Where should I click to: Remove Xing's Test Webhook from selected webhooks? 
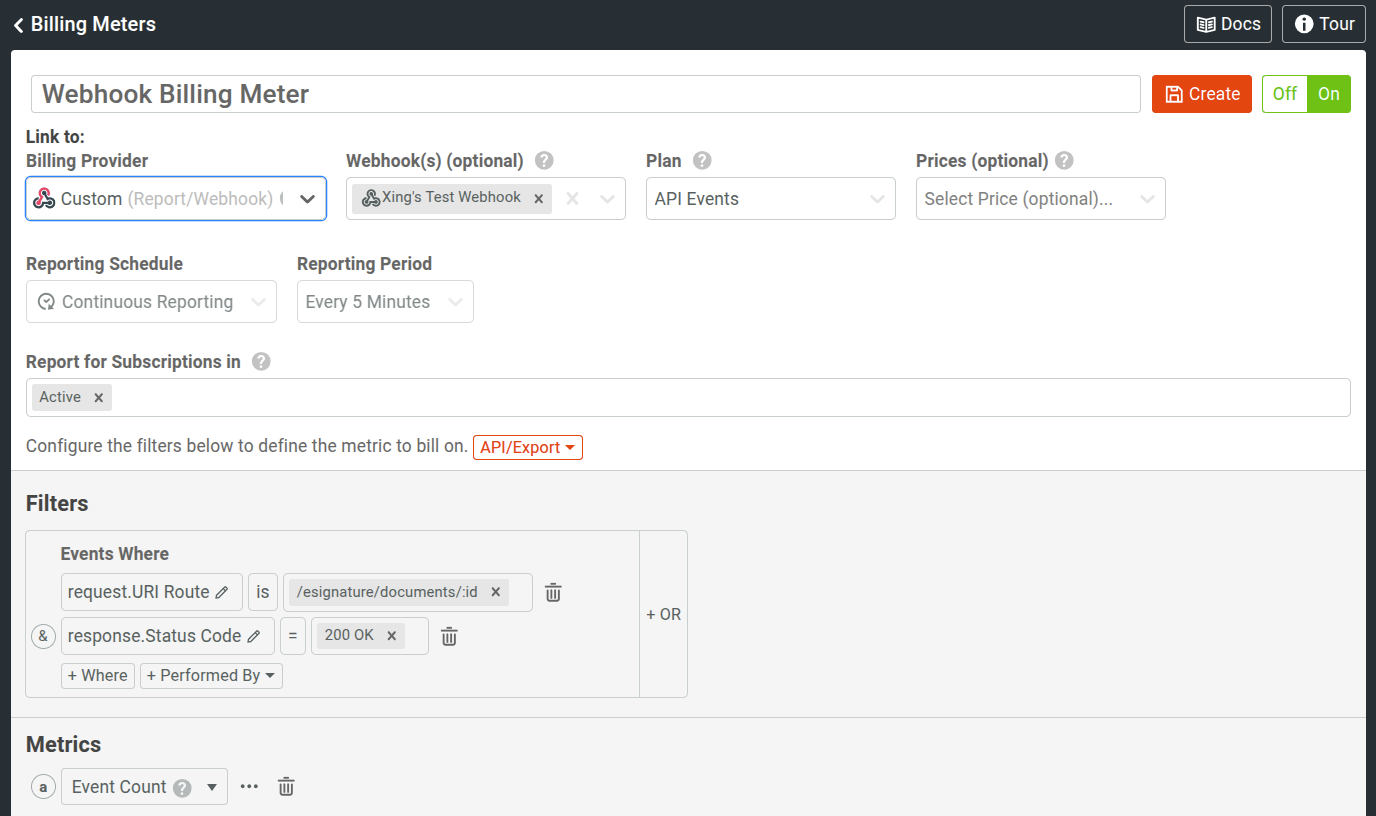click(x=539, y=198)
